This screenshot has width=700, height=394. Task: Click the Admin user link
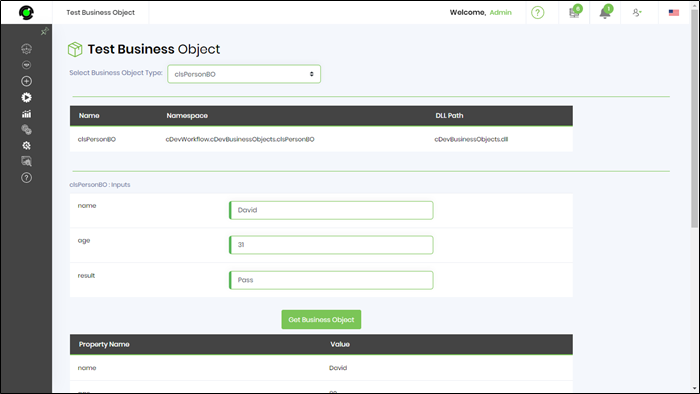[x=500, y=12]
